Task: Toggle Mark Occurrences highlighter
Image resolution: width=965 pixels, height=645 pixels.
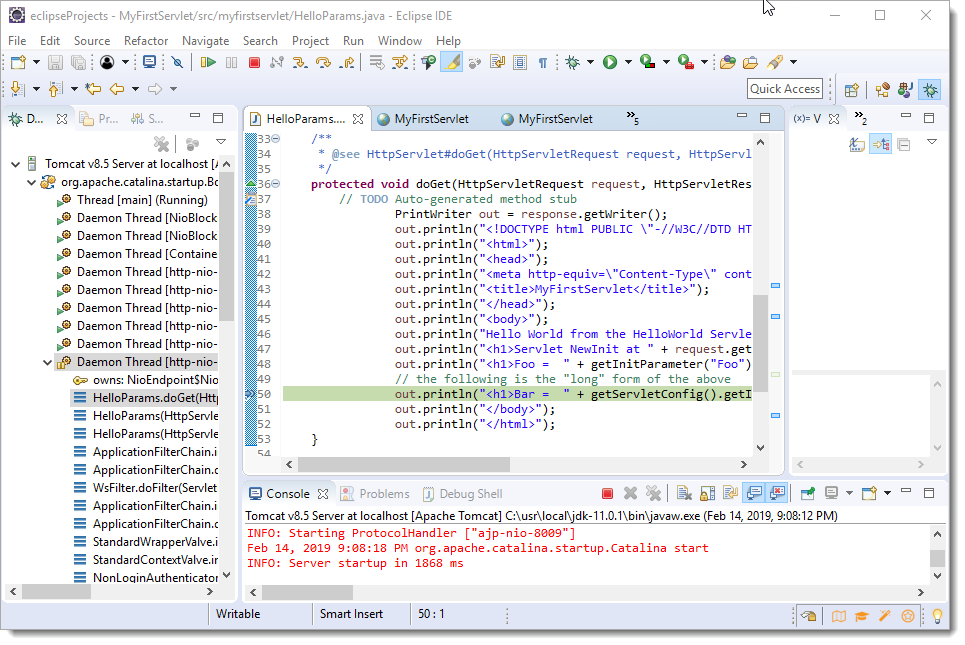Action: point(451,62)
